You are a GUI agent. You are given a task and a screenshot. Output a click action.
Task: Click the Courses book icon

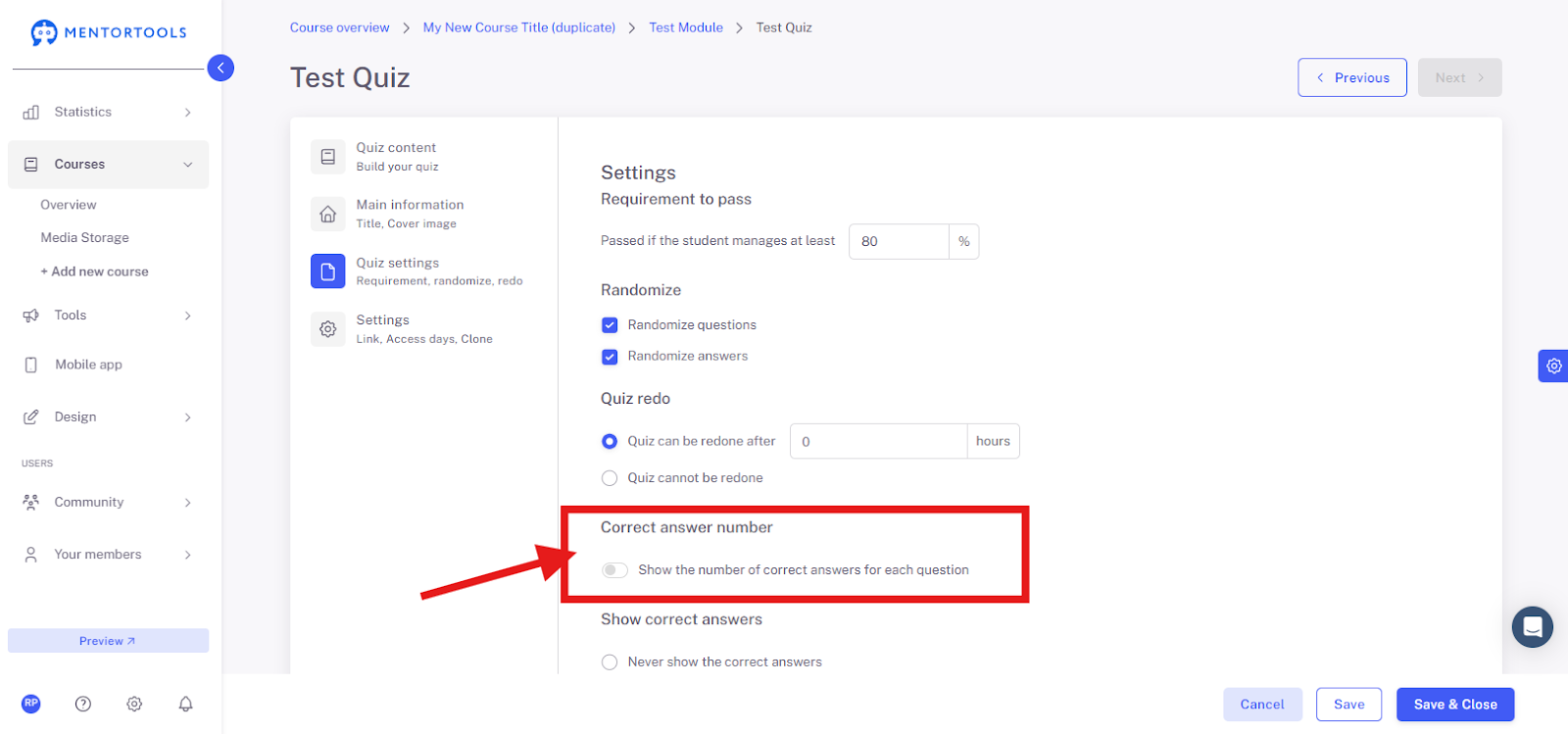[x=31, y=165]
